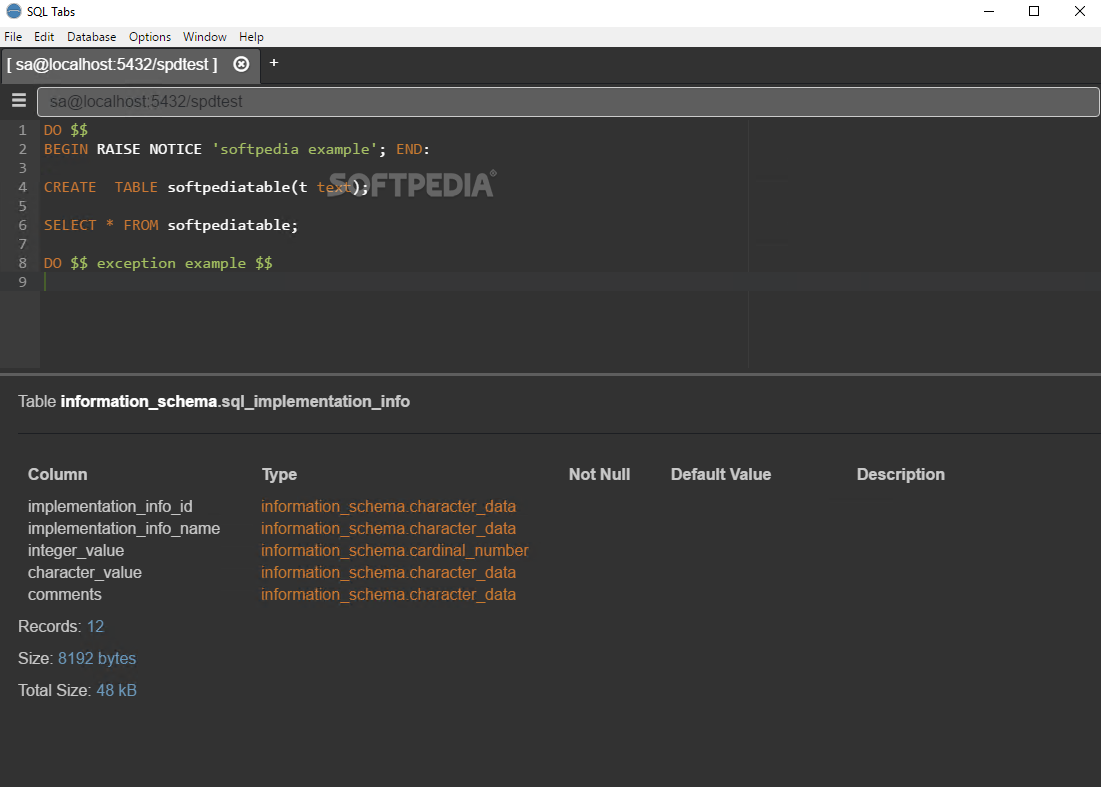Close the SQL Tabs window
Viewport: 1101px width, 787px height.
click(1079, 11)
